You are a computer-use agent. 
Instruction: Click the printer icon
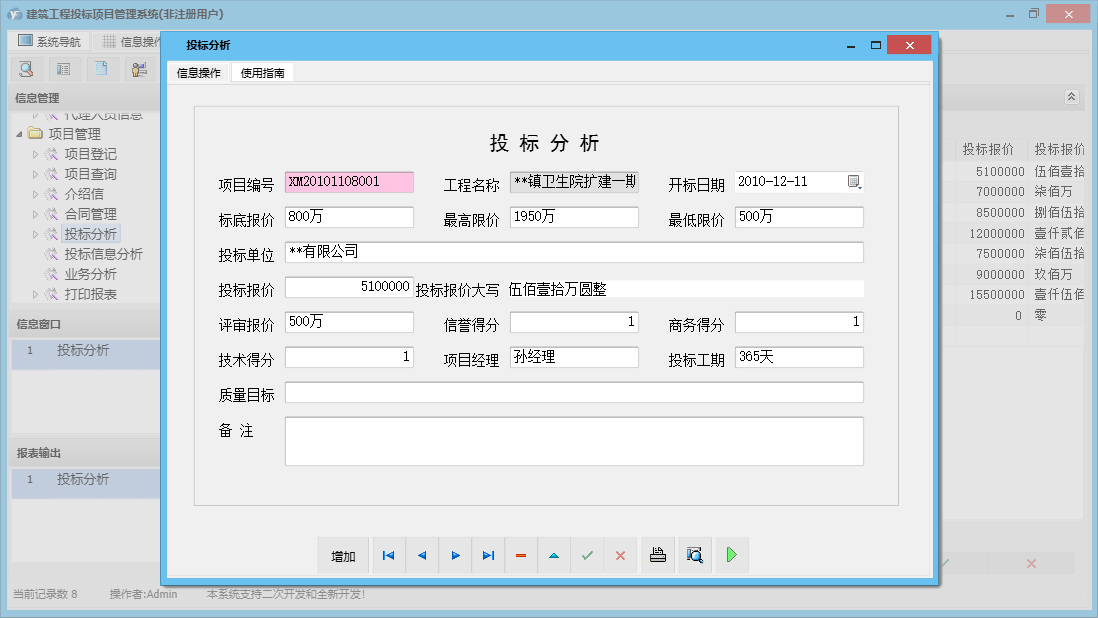[657, 556]
